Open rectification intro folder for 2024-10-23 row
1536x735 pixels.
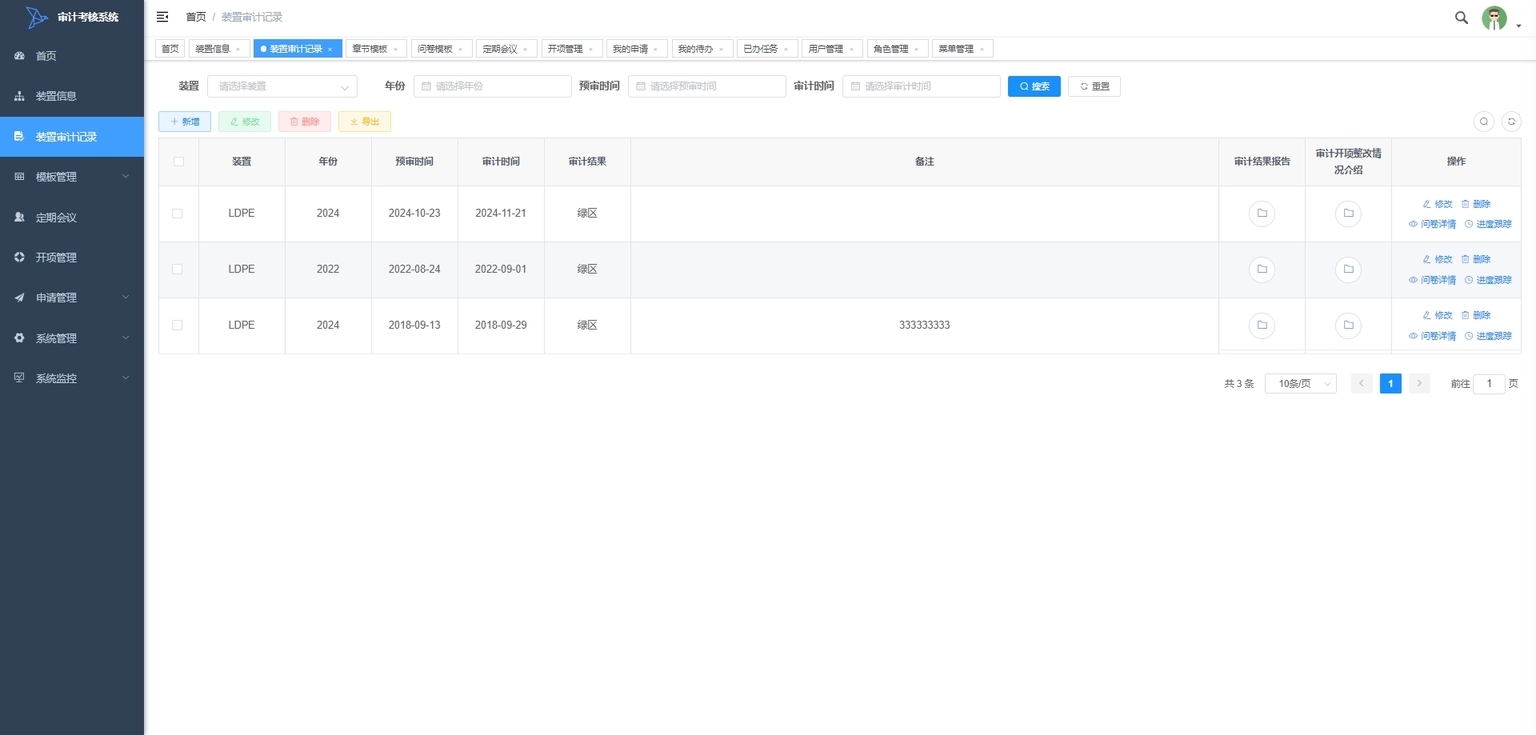pos(1348,214)
